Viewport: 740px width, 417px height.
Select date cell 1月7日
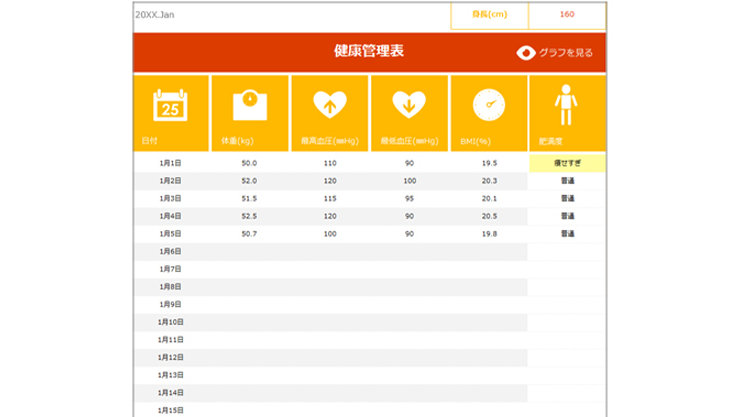click(170, 269)
